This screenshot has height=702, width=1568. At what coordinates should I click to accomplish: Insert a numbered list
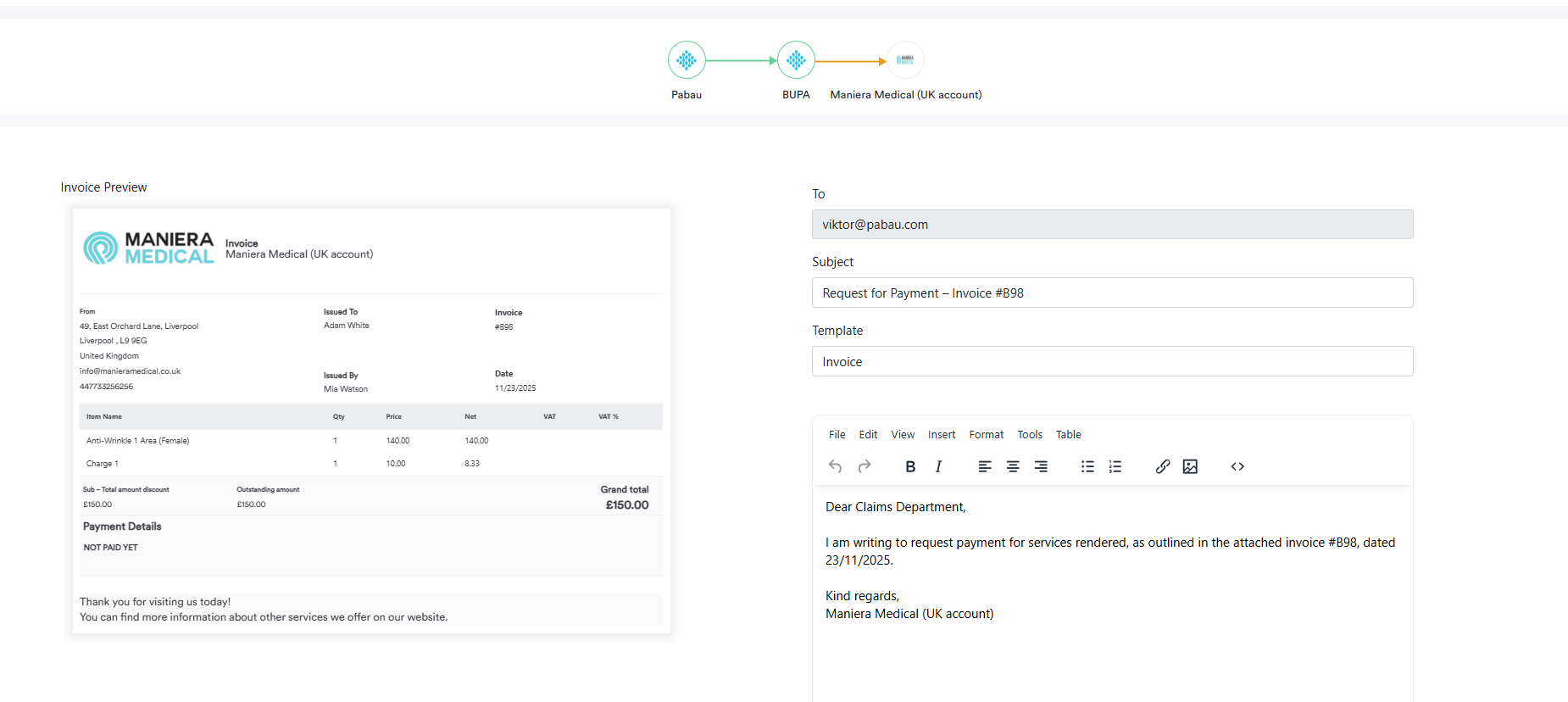pos(1115,466)
